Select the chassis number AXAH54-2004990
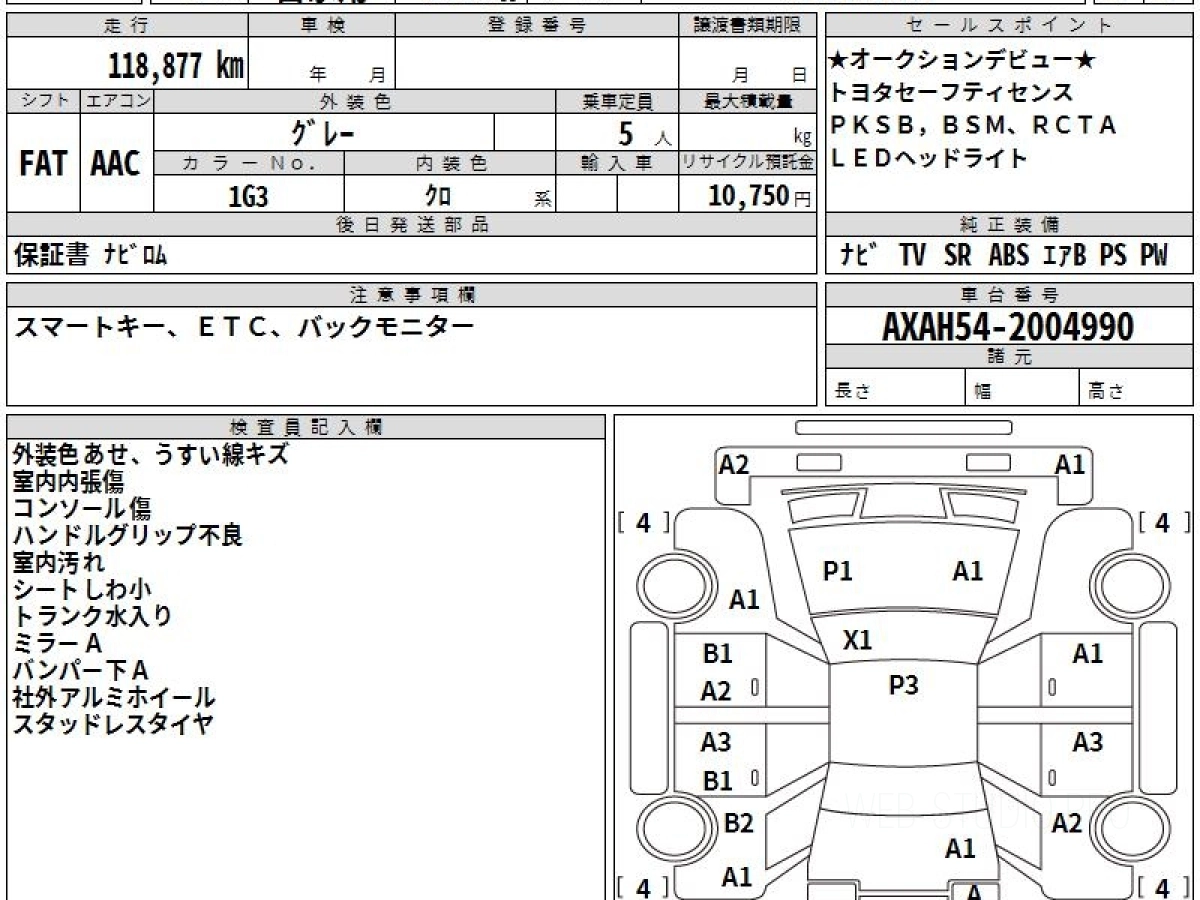Screen dimensions: 1200x900 pos(1008,327)
